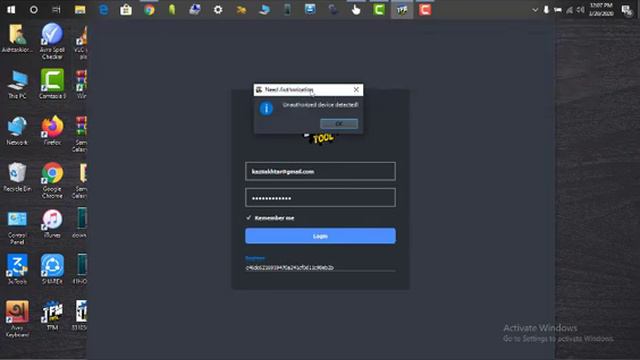Open the user folder desktop icon
Viewport: 640px width, 360px height.
click(x=17, y=38)
